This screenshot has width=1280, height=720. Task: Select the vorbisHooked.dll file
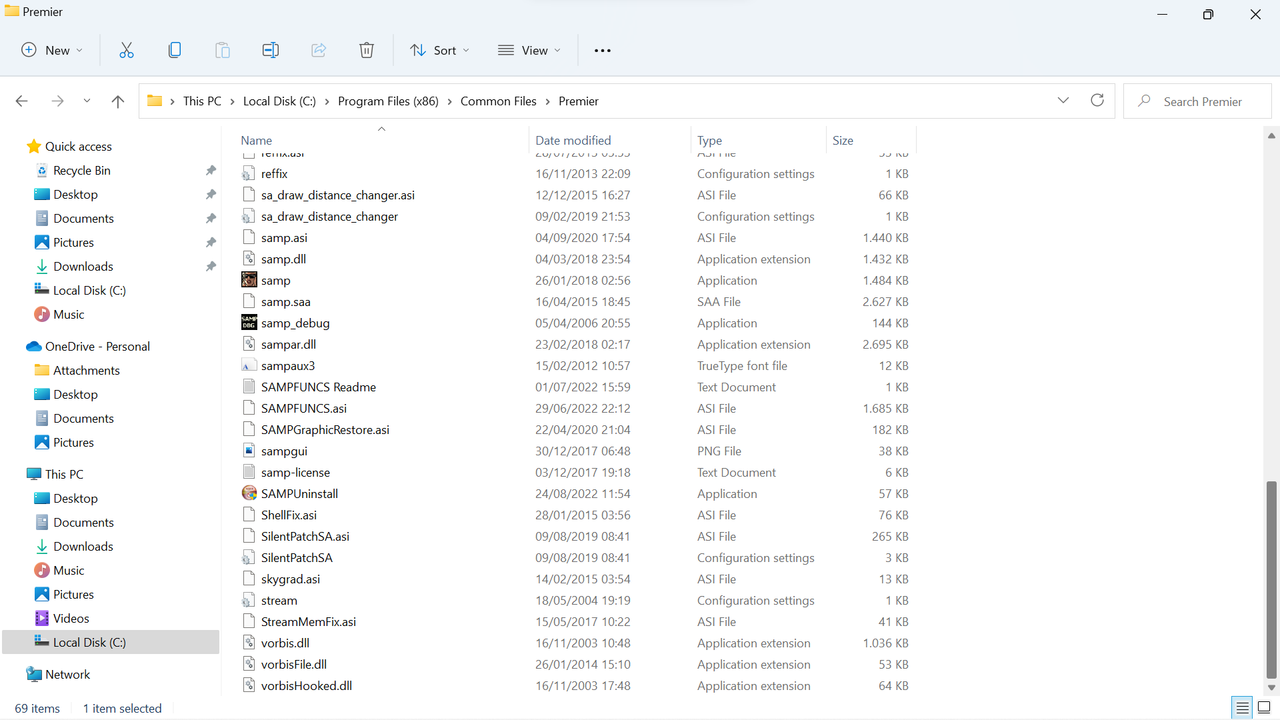click(306, 686)
